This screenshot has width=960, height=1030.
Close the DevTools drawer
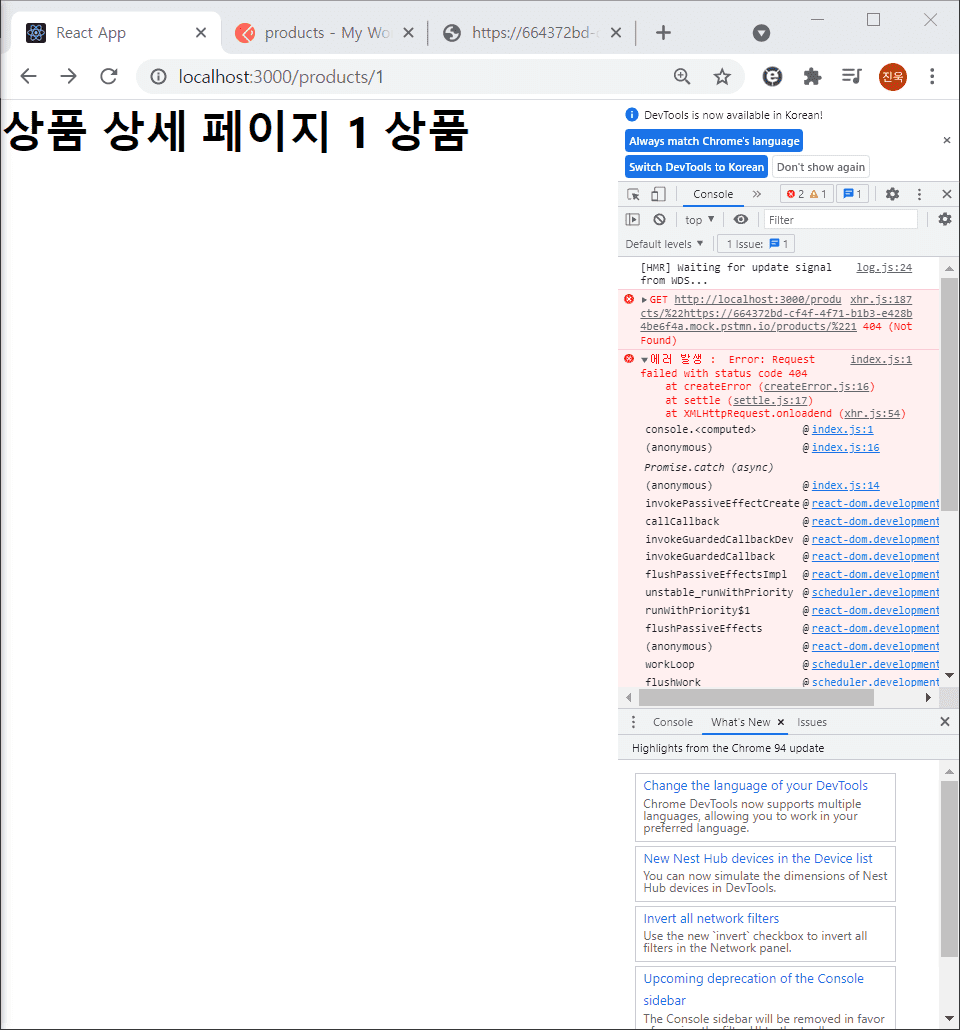point(944,722)
